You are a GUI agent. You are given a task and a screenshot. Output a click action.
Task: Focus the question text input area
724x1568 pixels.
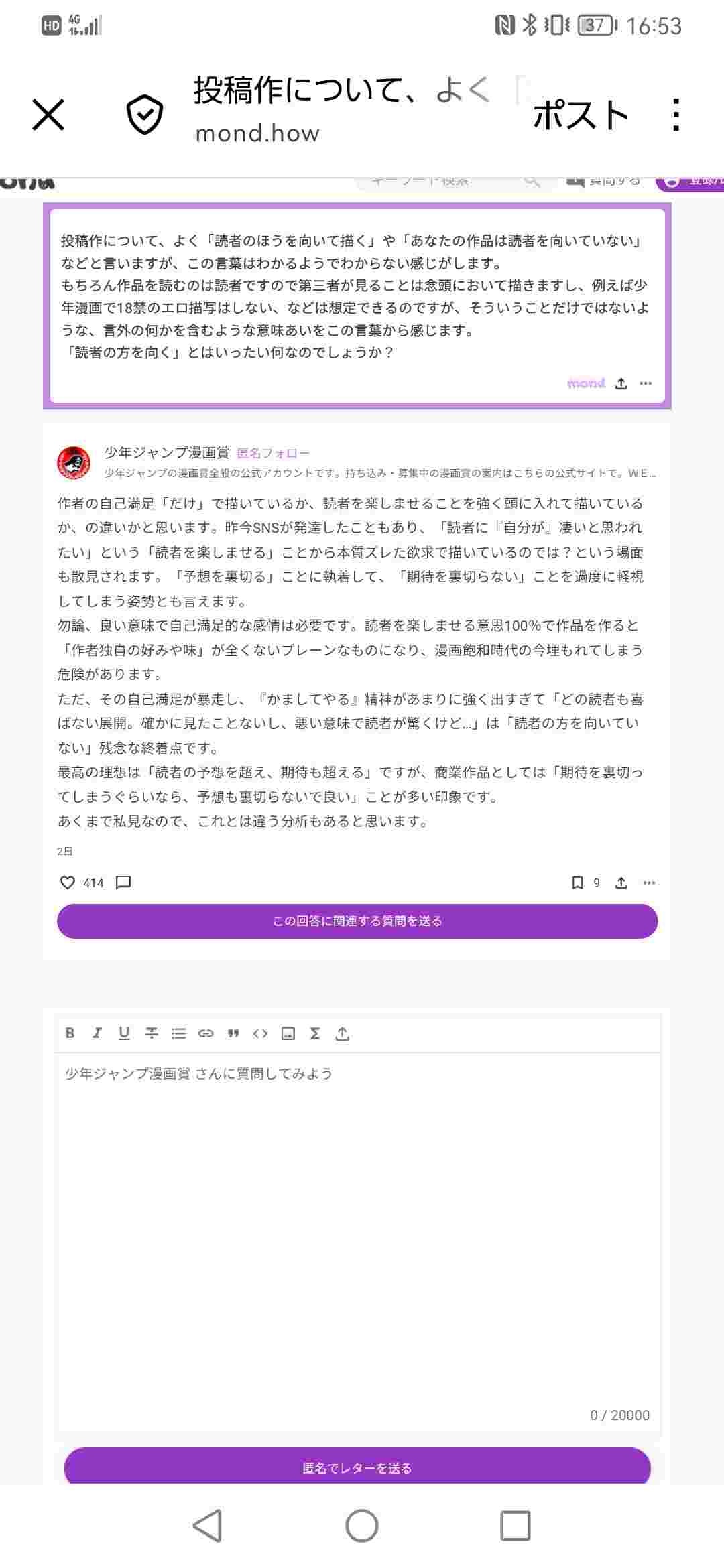click(x=357, y=1233)
